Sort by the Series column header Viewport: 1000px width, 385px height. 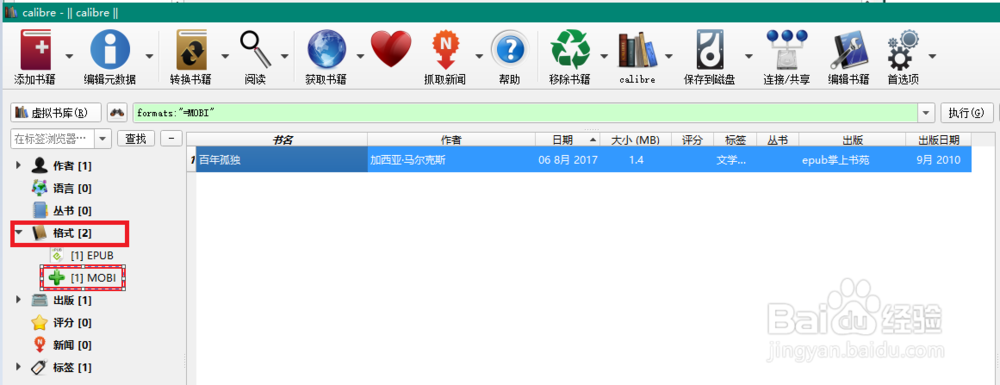pos(777,140)
